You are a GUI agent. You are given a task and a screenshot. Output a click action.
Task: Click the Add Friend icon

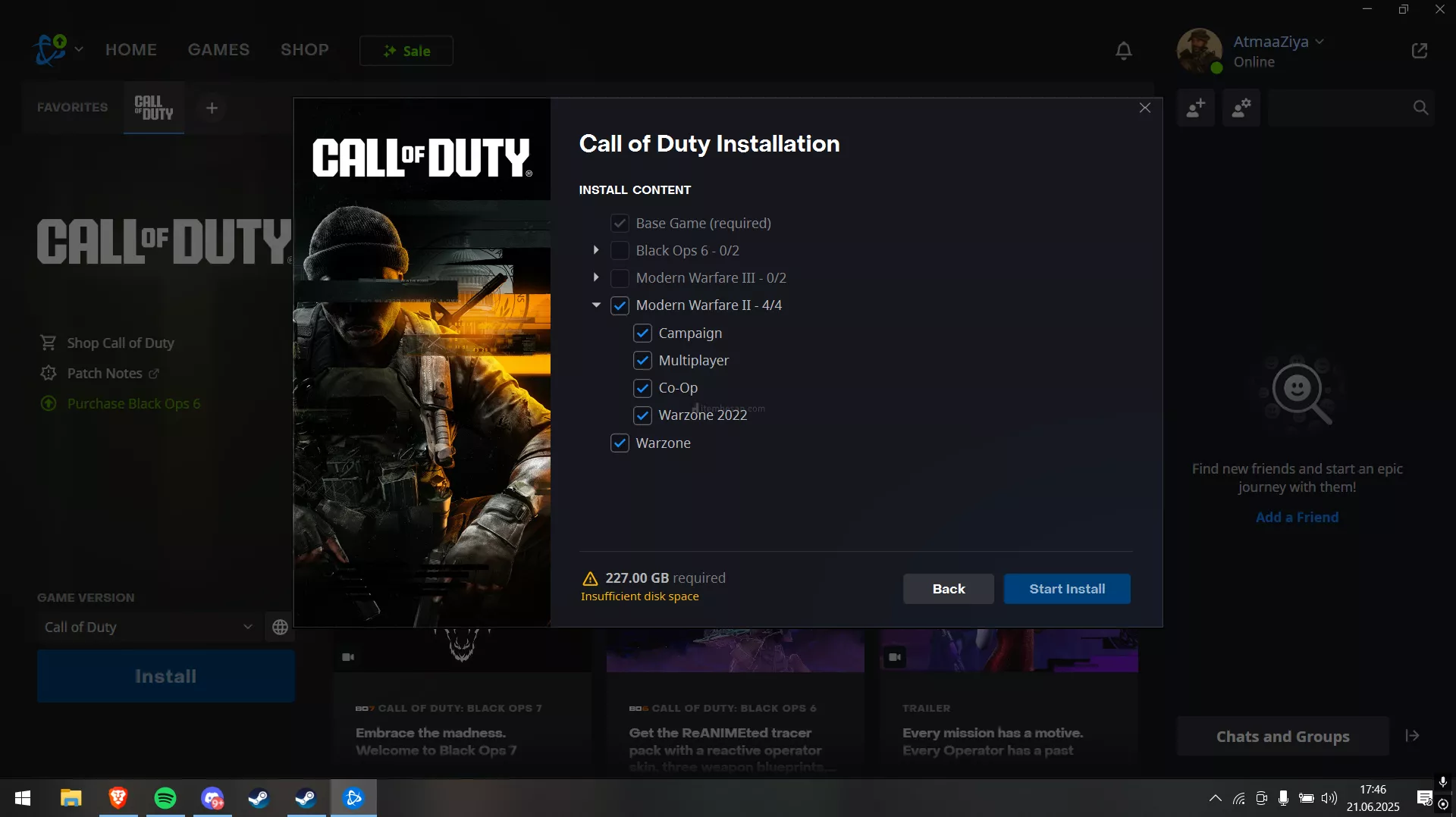[x=1195, y=108]
